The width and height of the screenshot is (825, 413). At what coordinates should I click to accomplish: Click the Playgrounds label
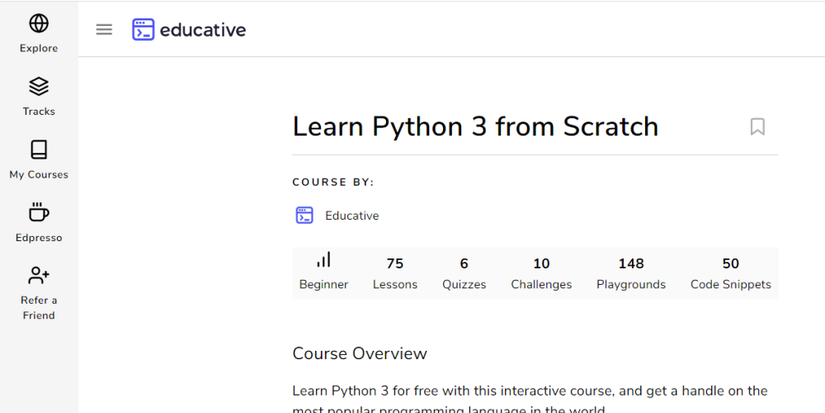(x=631, y=285)
